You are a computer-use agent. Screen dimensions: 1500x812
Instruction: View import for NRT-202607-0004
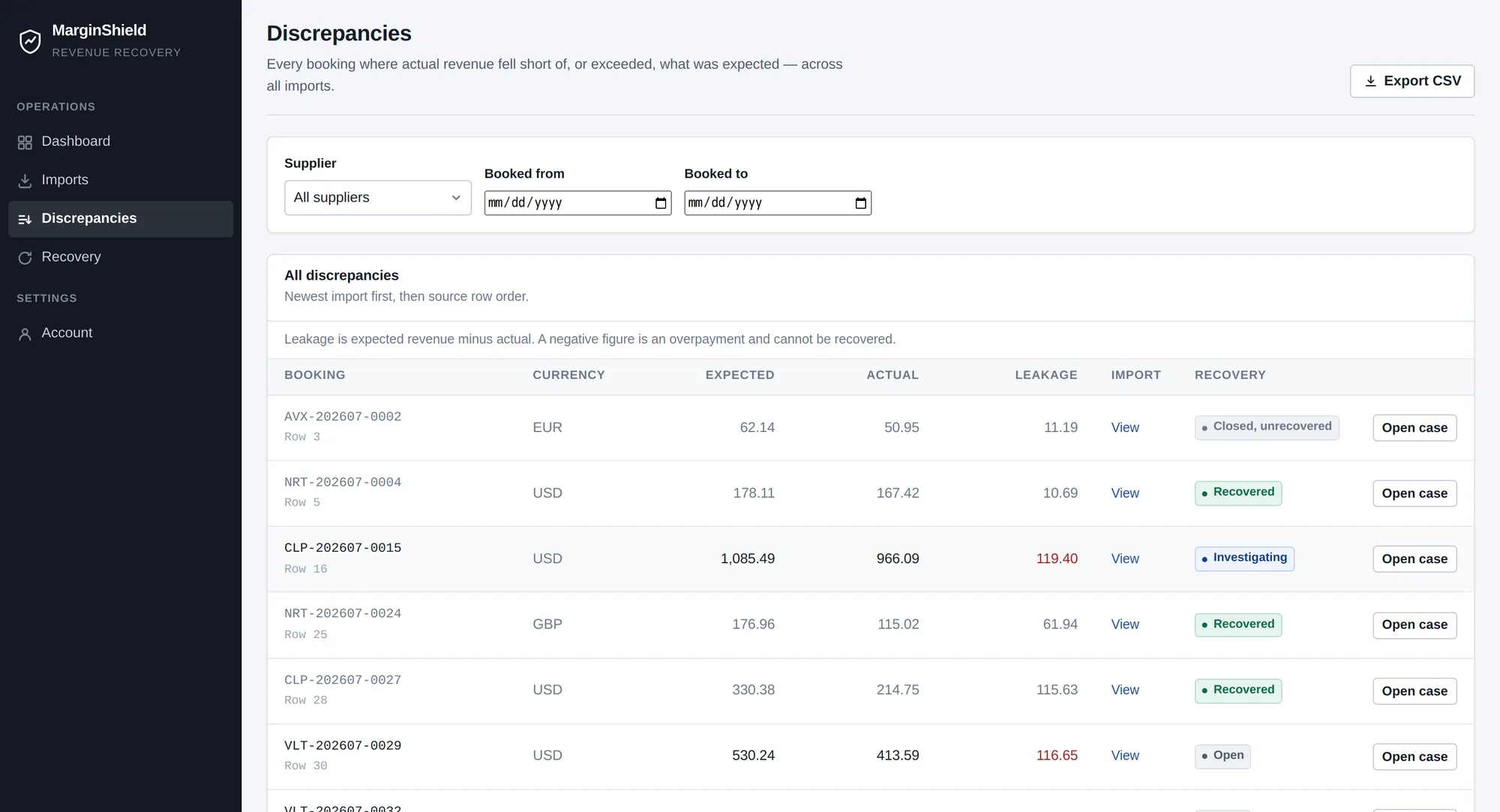pyautogui.click(x=1125, y=493)
